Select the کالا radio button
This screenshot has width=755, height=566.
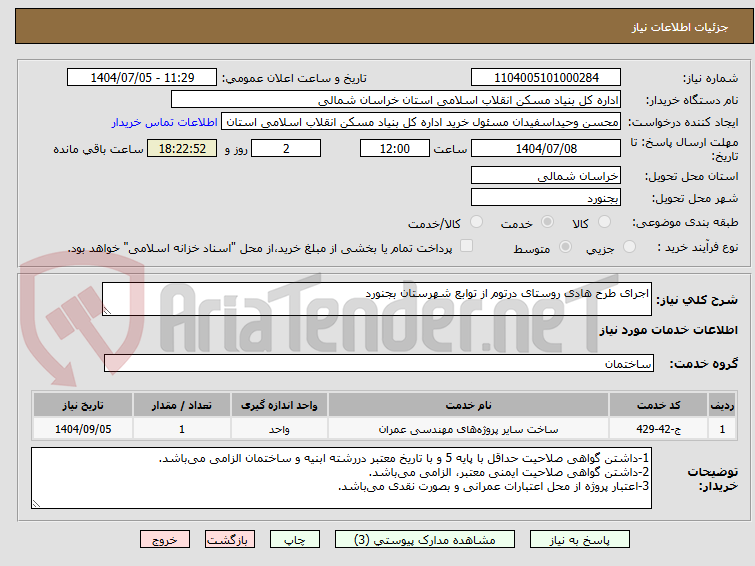[x=604, y=222]
